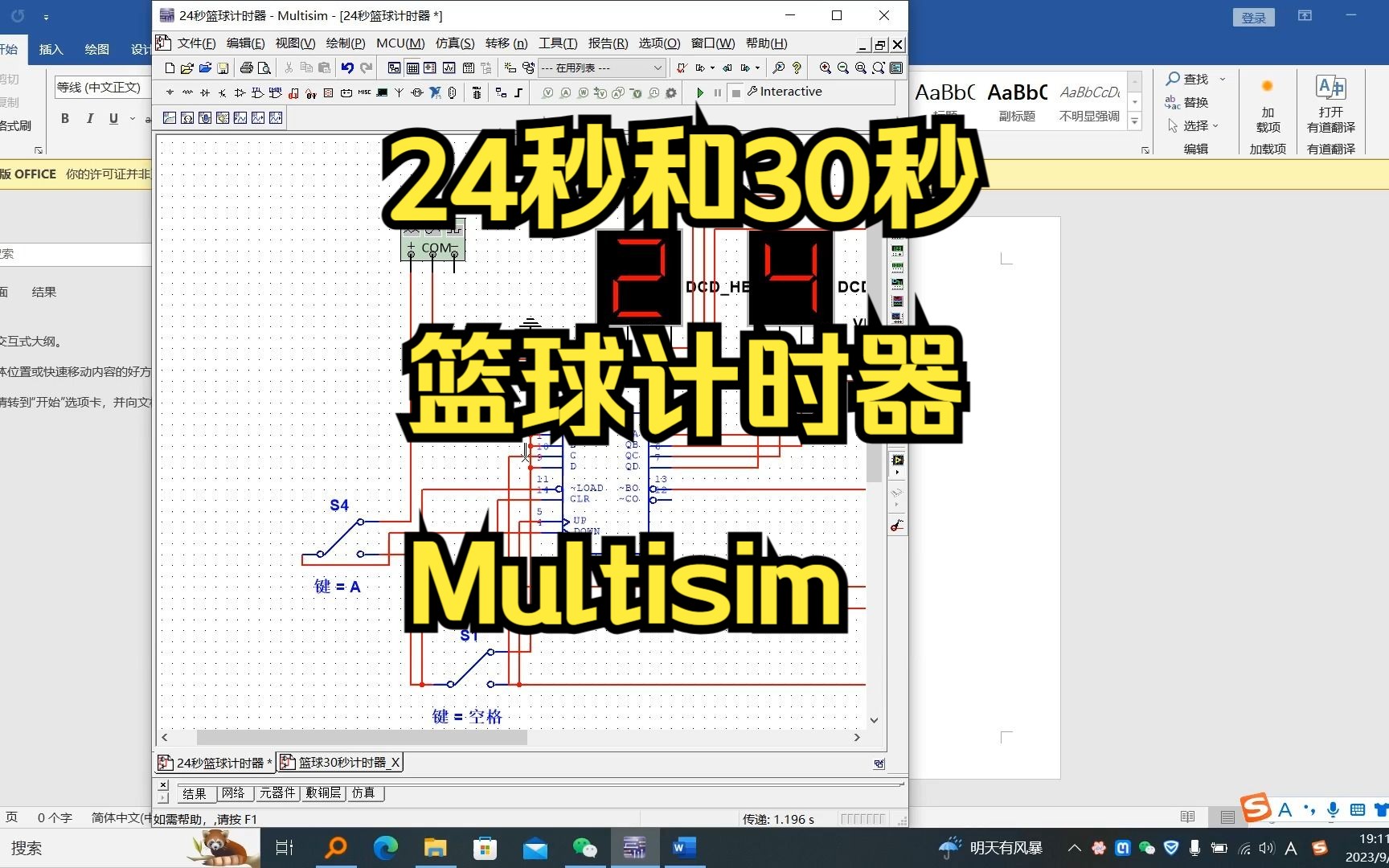Open Word ribbon display options
This screenshot has width=1389, height=868.
coord(1305,16)
